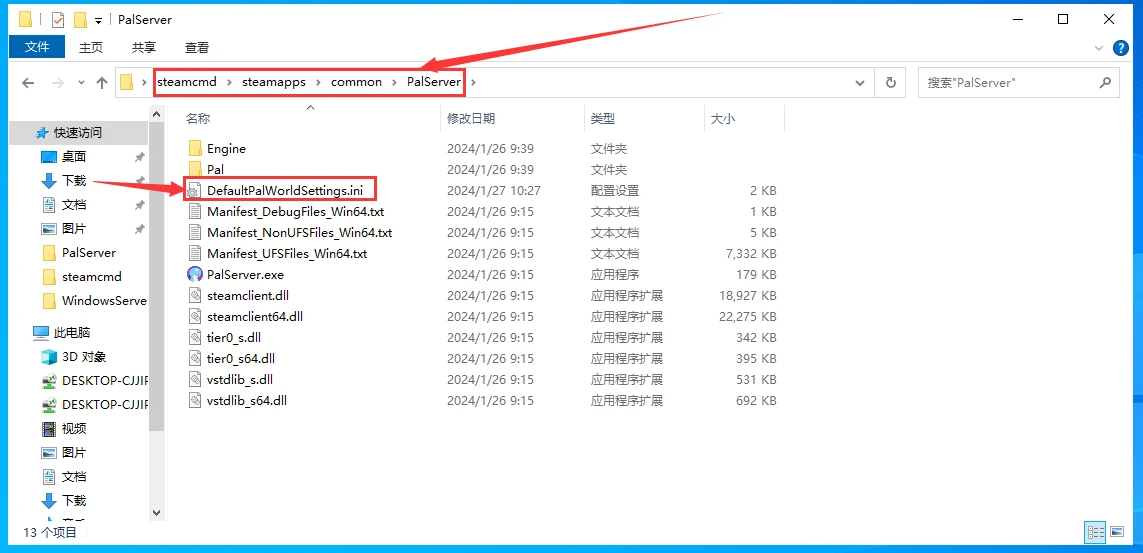Open the pinned Pictures (图片) sidebar item
This screenshot has width=1143, height=553.
tap(74, 229)
